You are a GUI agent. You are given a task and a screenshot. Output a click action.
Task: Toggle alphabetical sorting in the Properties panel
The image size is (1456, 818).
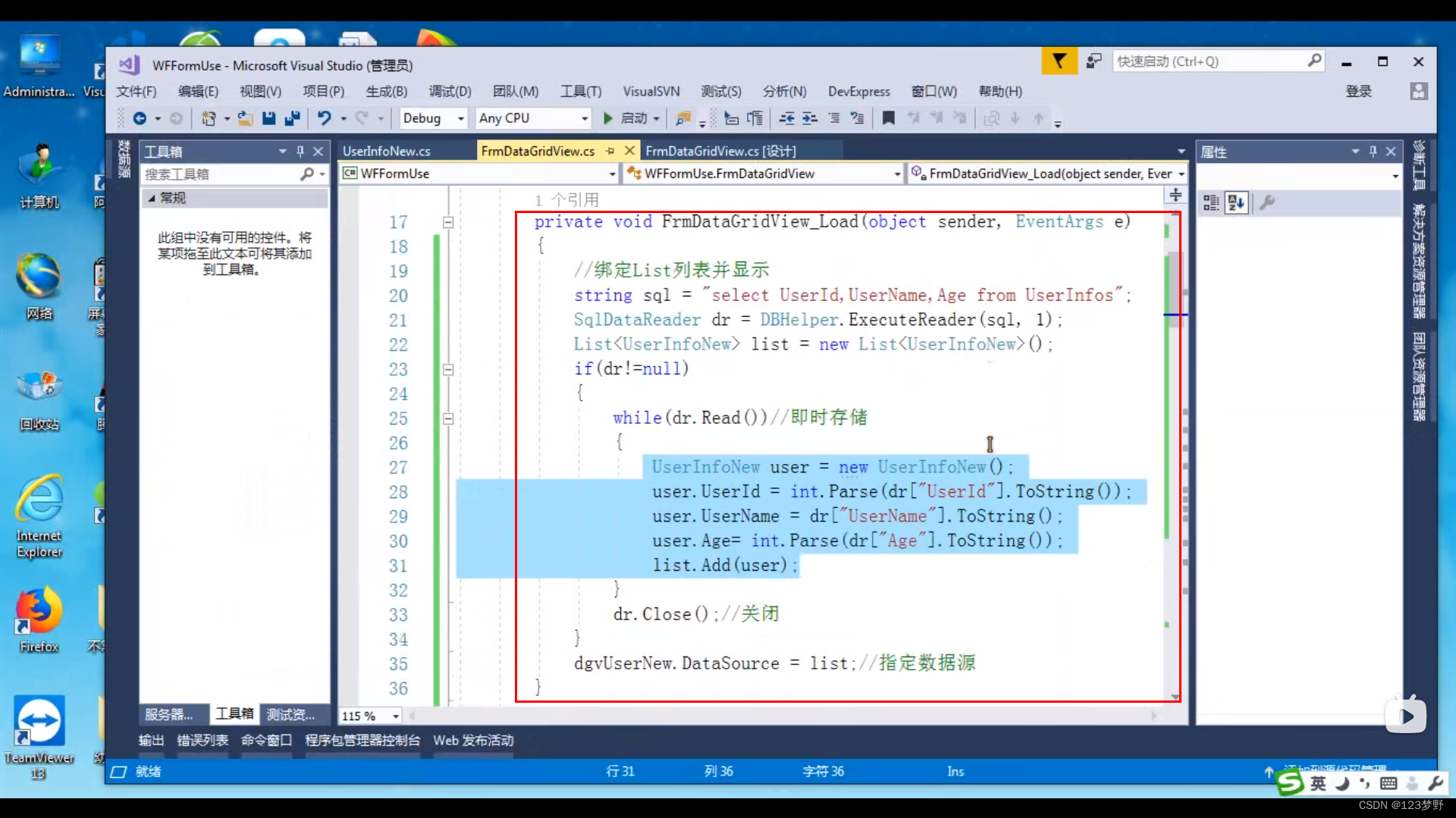coord(1236,202)
